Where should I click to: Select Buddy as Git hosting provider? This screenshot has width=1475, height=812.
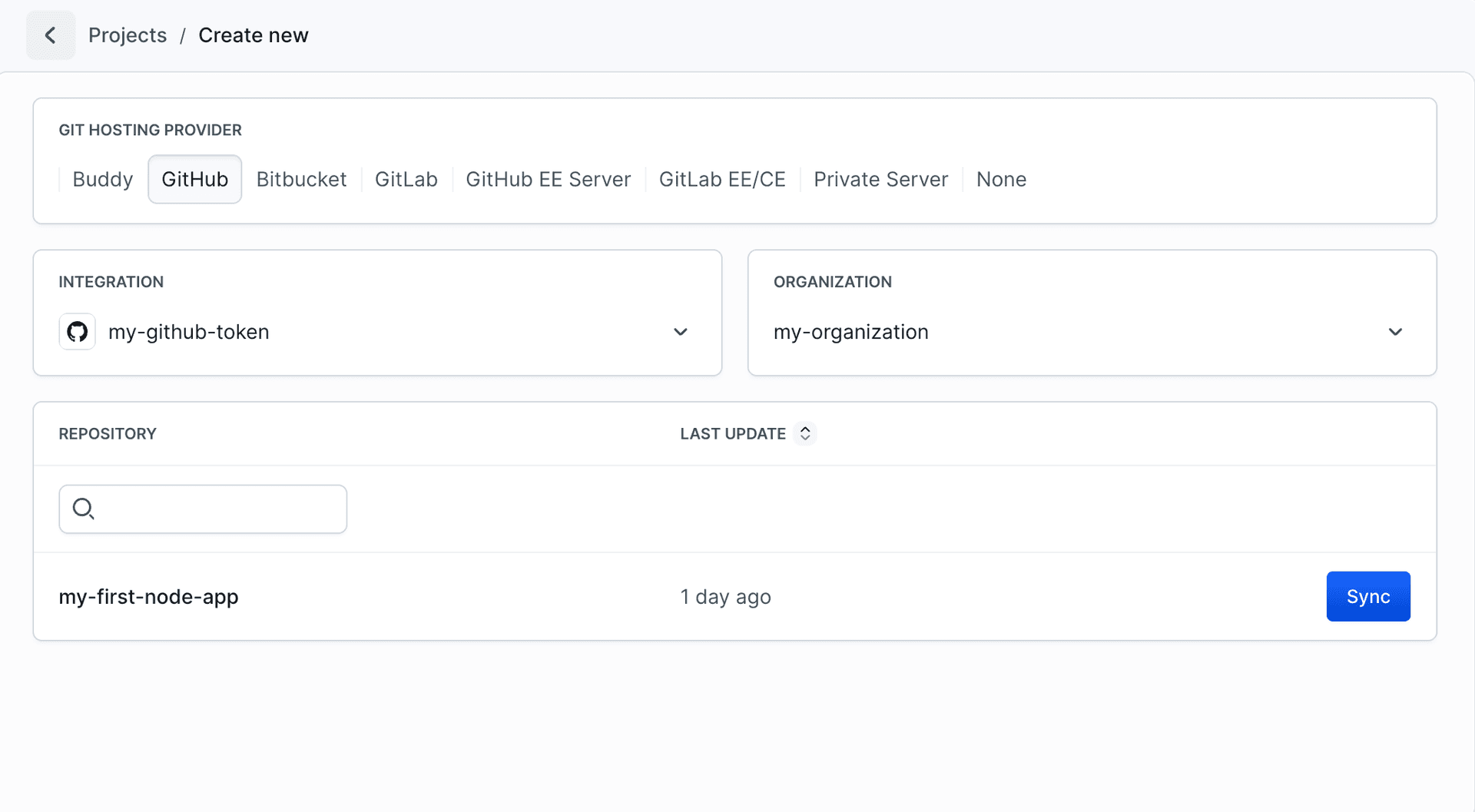[102, 179]
